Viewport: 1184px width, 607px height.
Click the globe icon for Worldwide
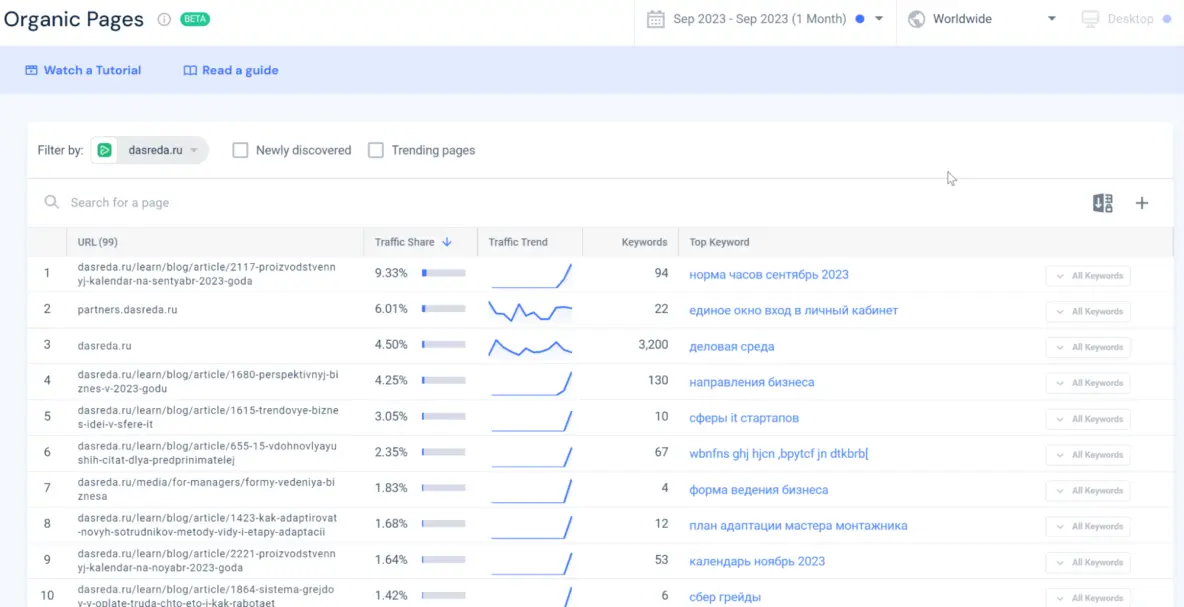click(x=916, y=19)
